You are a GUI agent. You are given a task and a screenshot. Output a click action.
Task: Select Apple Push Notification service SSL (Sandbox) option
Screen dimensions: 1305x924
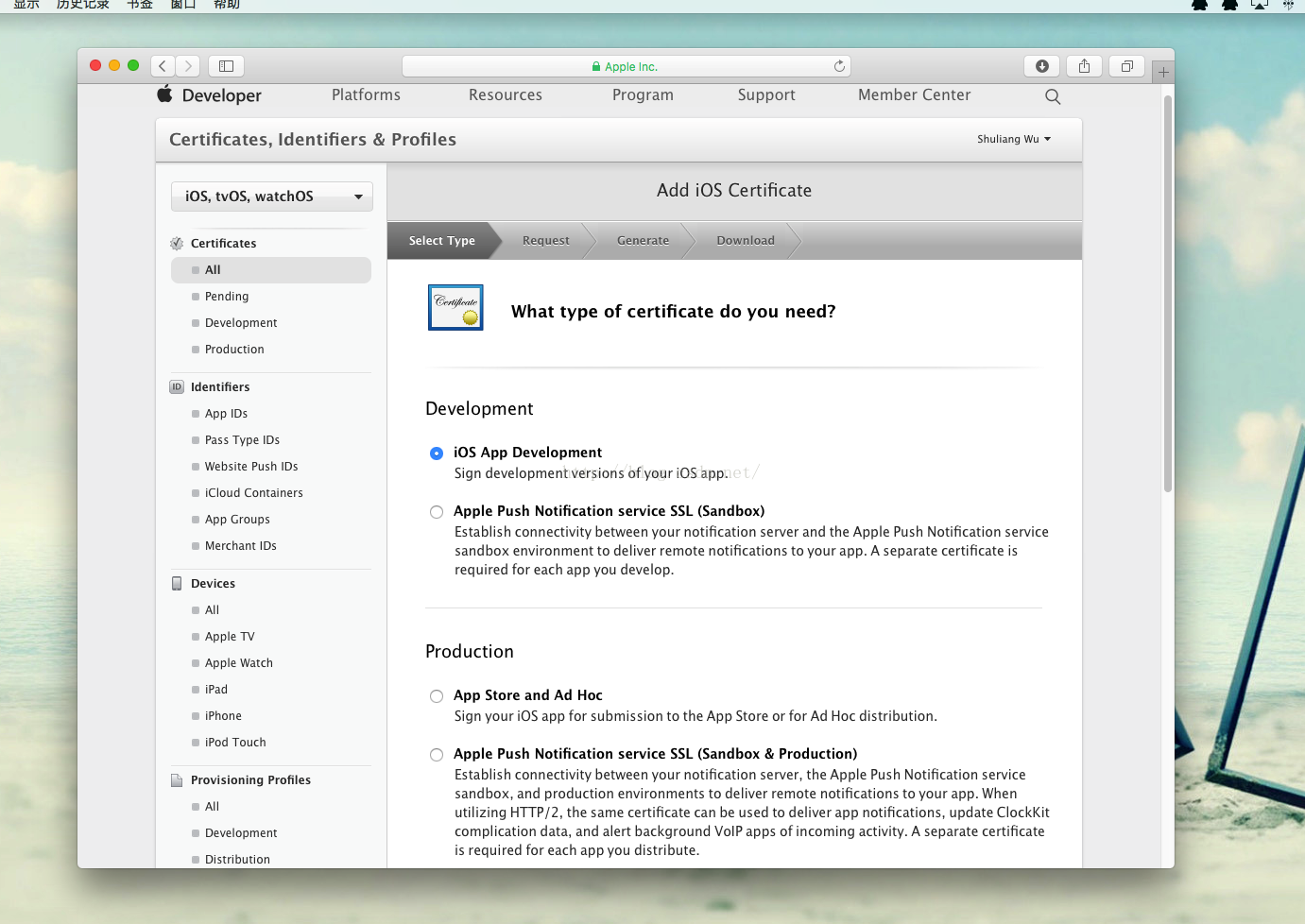(x=437, y=512)
